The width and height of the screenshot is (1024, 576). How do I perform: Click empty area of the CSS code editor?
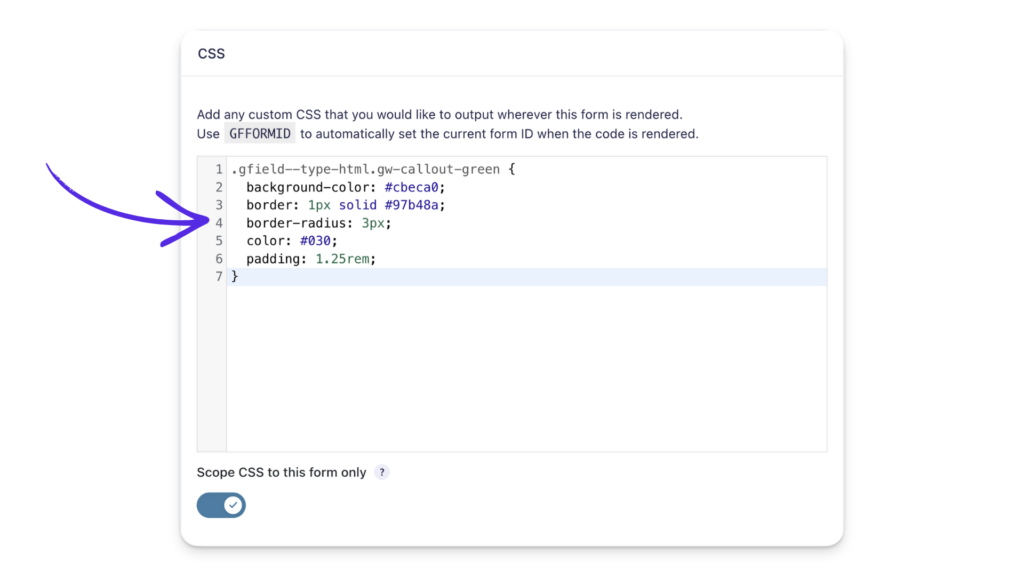tap(526, 369)
